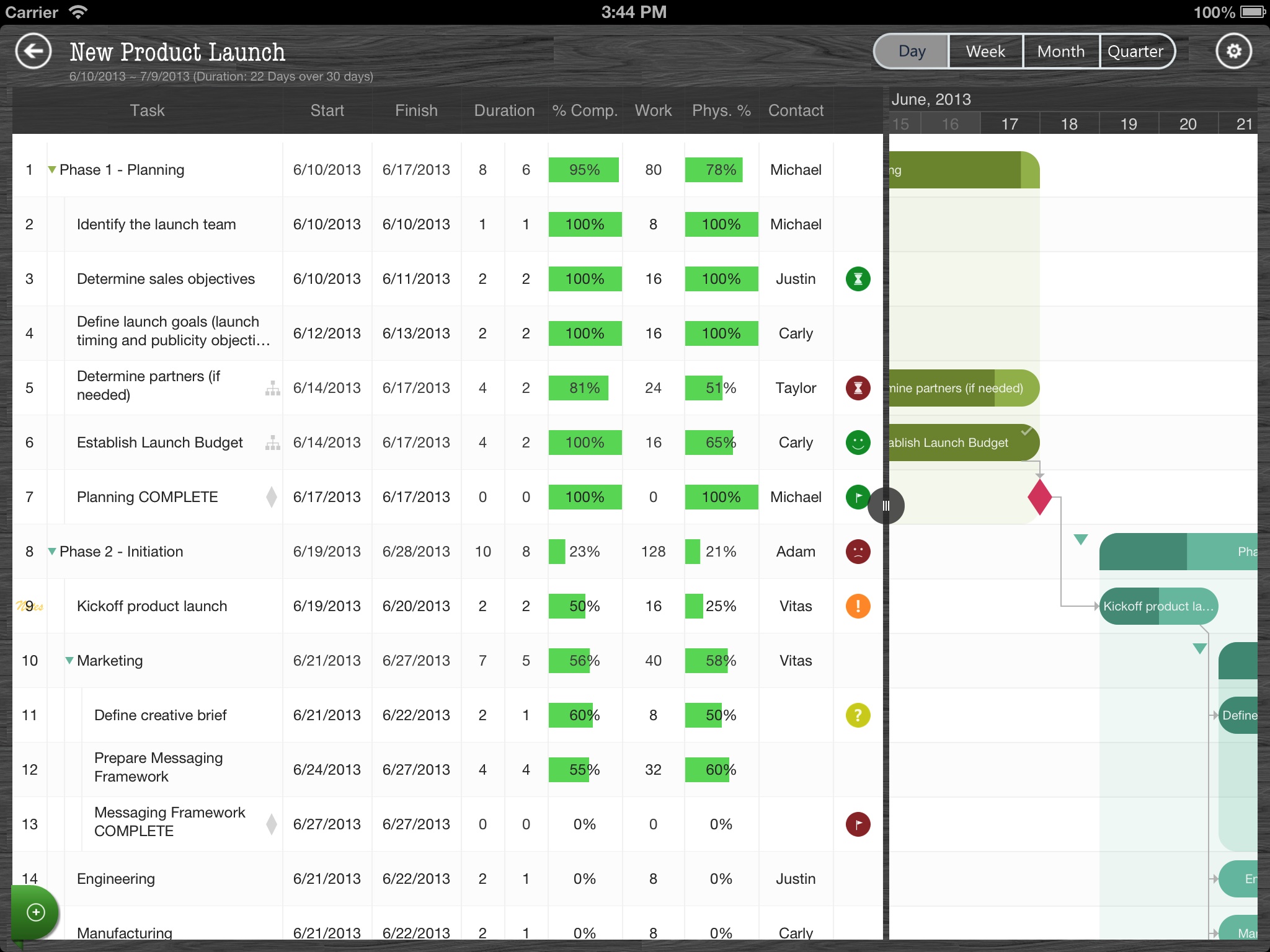Switch timeline to Week view
The image size is (1270, 952).
(985, 51)
